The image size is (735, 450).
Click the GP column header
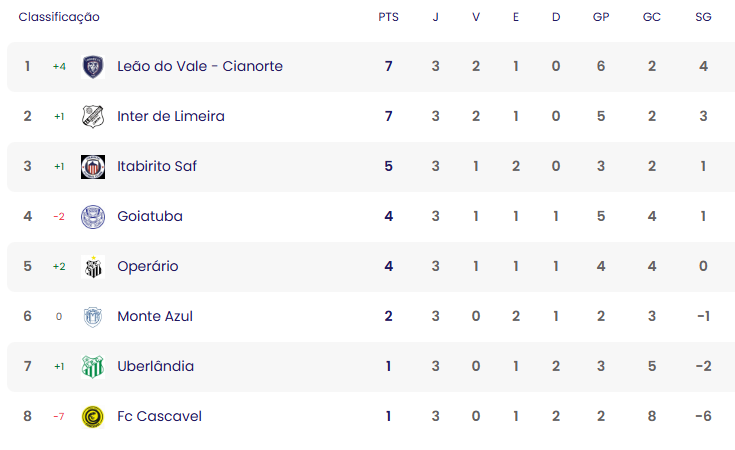[601, 17]
